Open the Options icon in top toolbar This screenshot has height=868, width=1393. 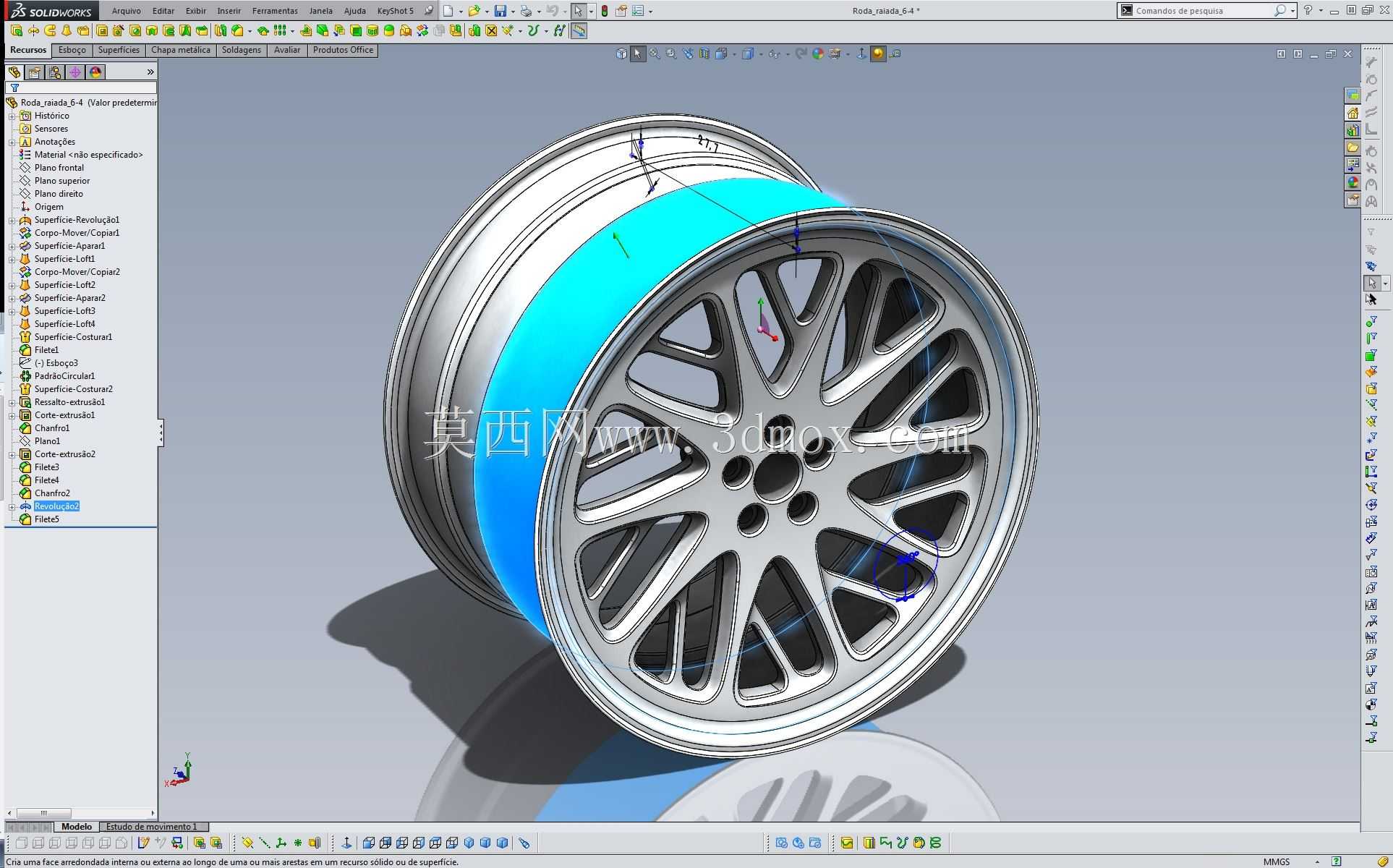[638, 11]
